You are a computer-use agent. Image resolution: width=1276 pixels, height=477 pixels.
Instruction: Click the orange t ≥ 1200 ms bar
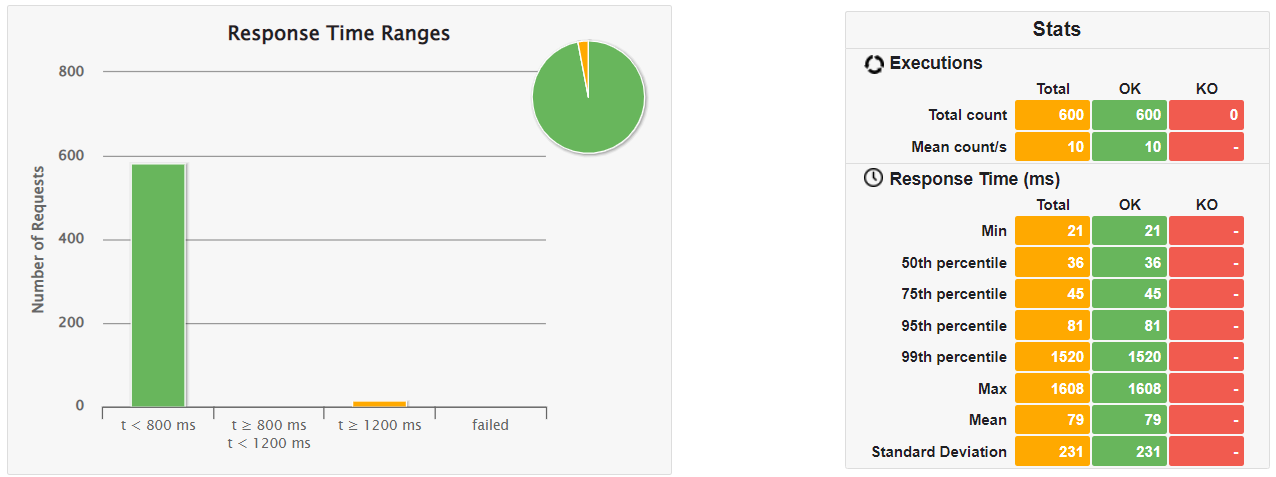[380, 403]
